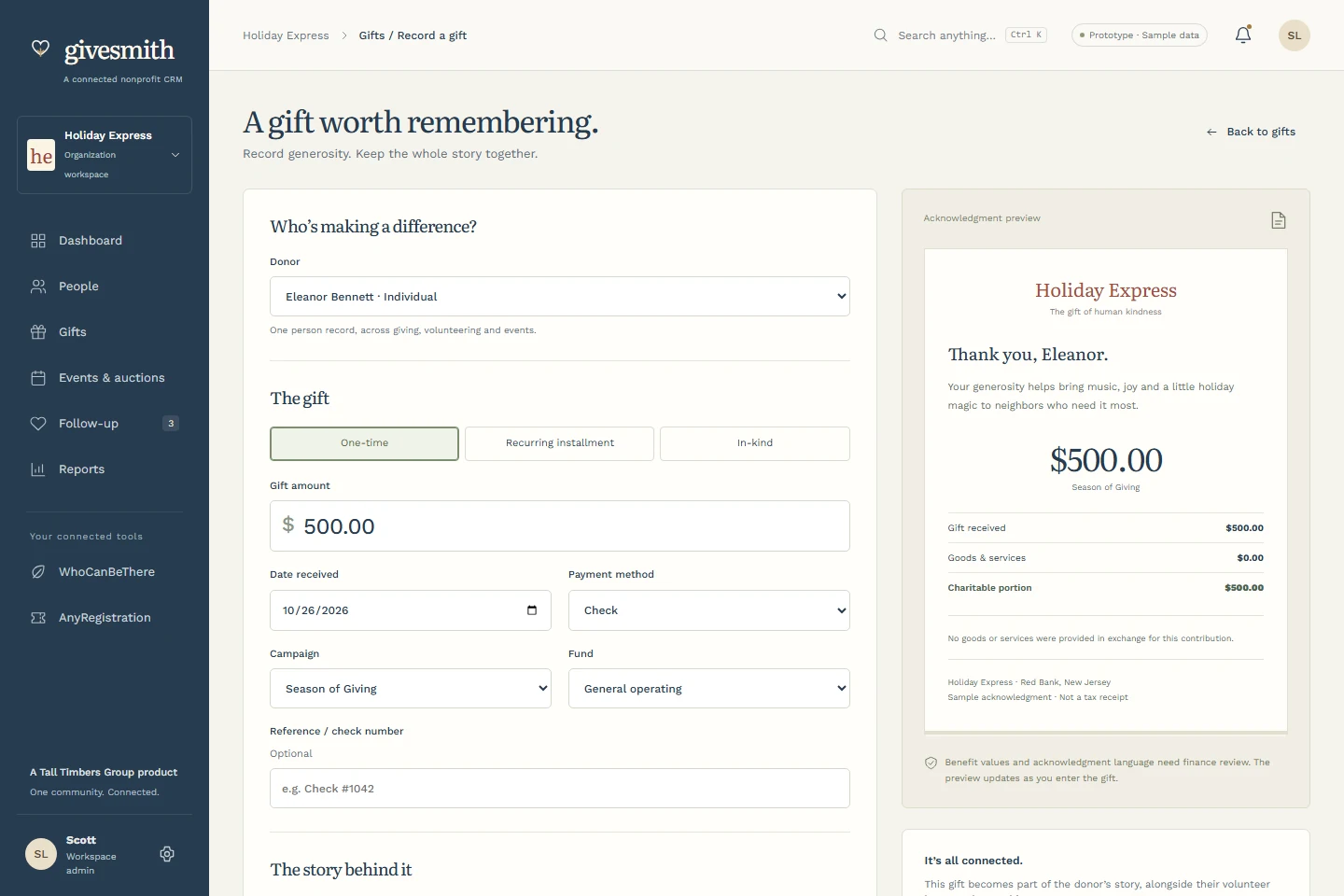Click the AnyRegistration ticket icon
The image size is (1344, 896).
coord(38,618)
